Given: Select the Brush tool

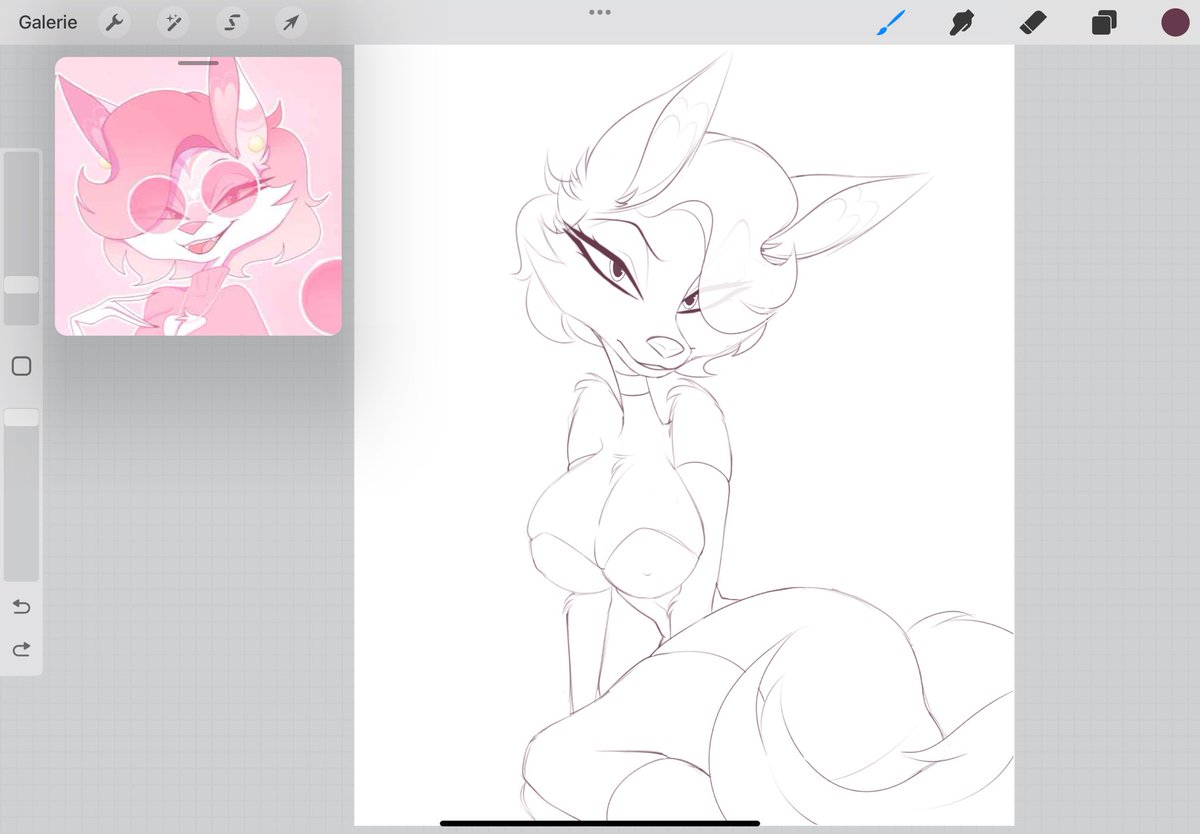Looking at the screenshot, I should click(x=890, y=22).
